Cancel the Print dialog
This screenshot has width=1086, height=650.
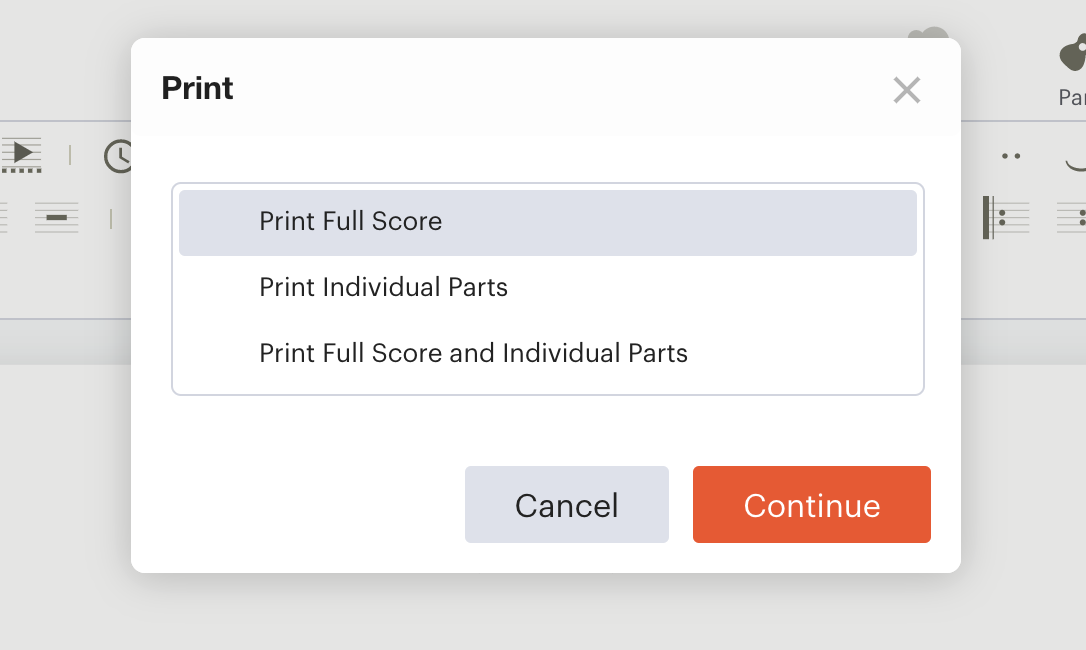point(567,504)
